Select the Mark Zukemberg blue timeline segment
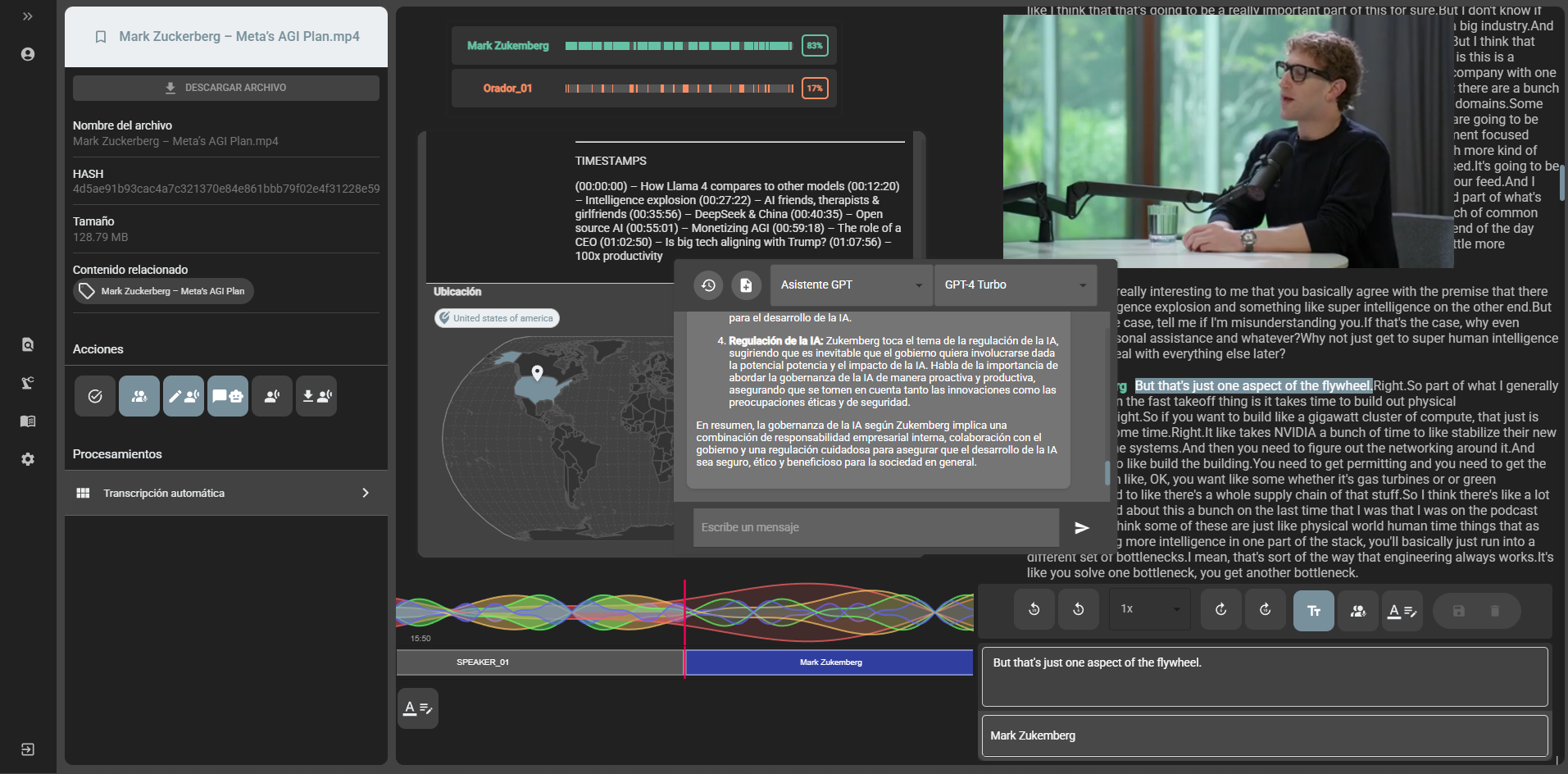This screenshot has height=774, width=1568. coord(829,662)
